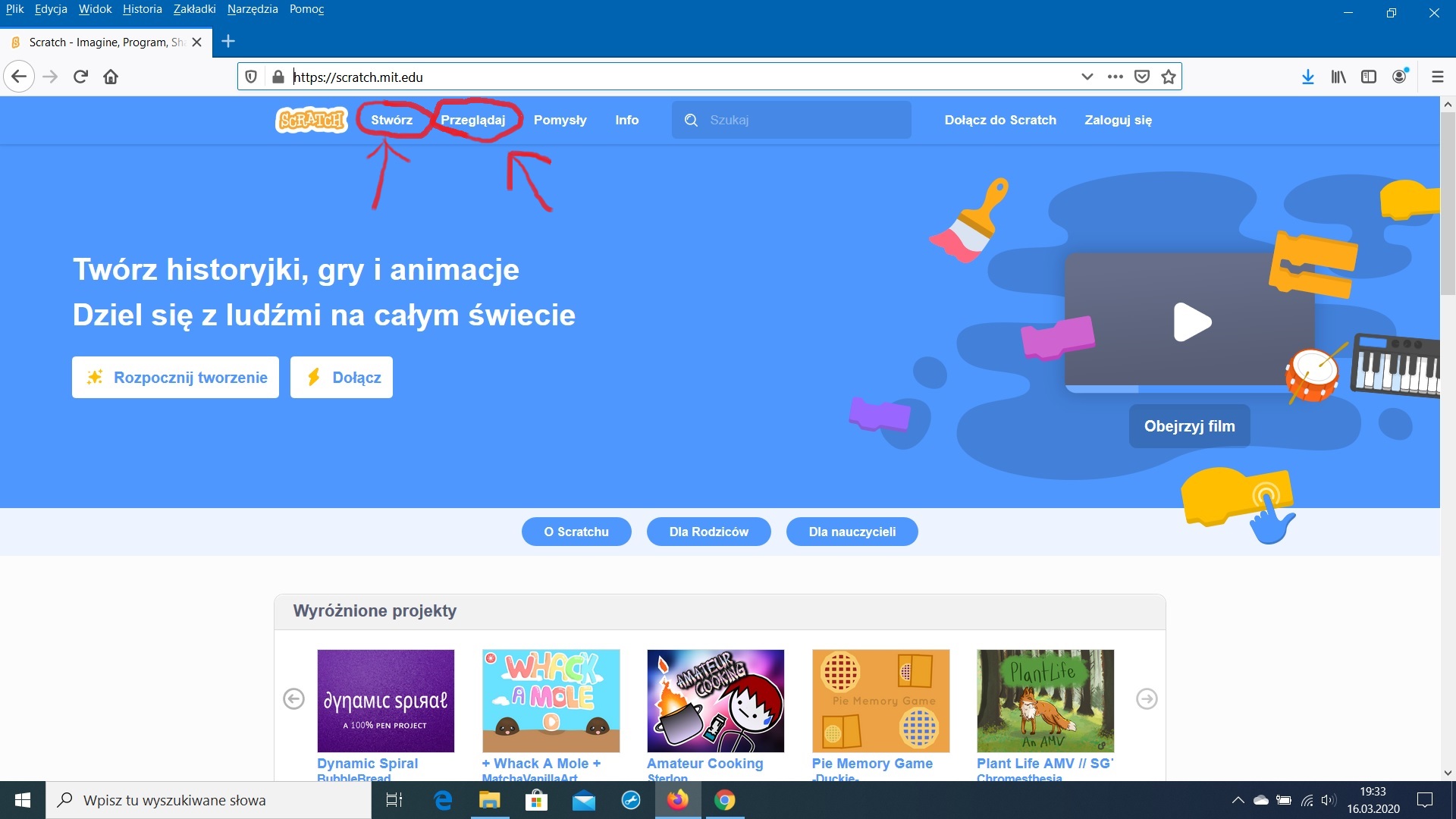
Task: Open the Widok menu
Action: (95, 9)
